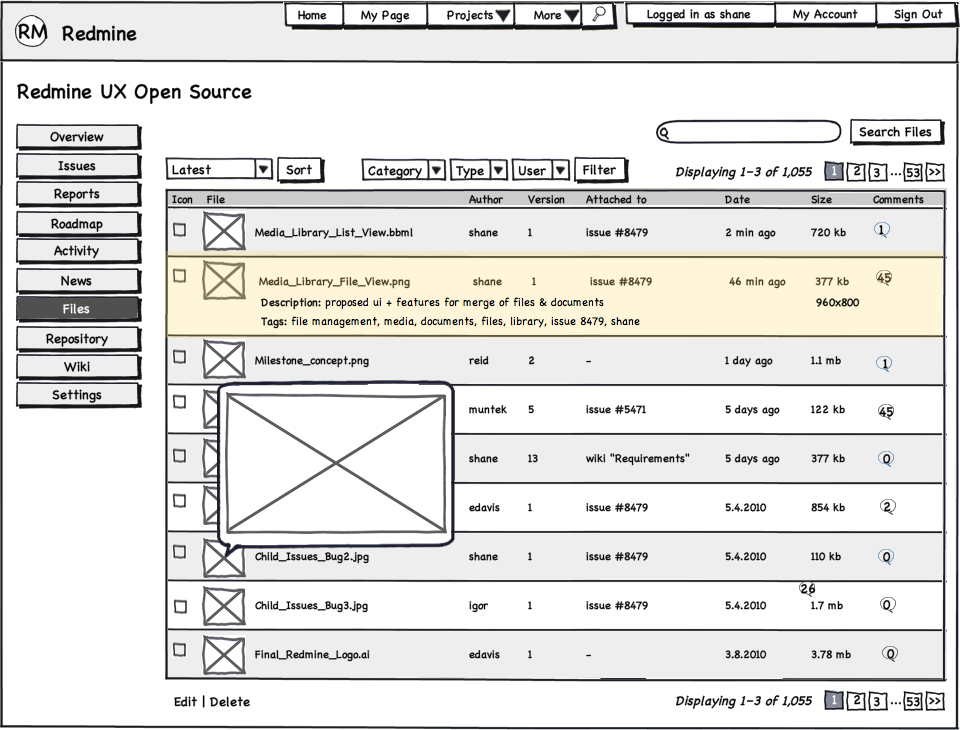Image resolution: width=960 pixels, height=730 pixels.
Task: Open the Repository sidebar tab
Action: coord(77,339)
